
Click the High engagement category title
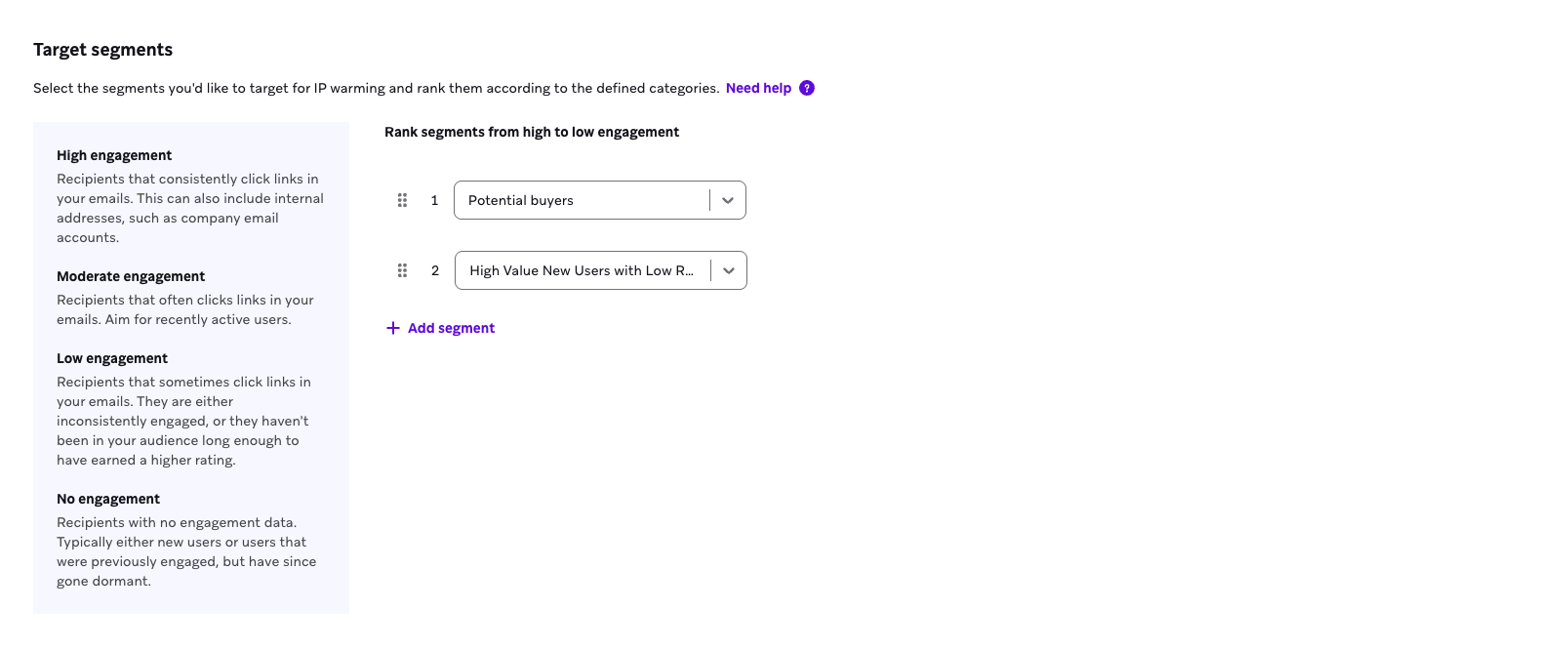point(114,155)
